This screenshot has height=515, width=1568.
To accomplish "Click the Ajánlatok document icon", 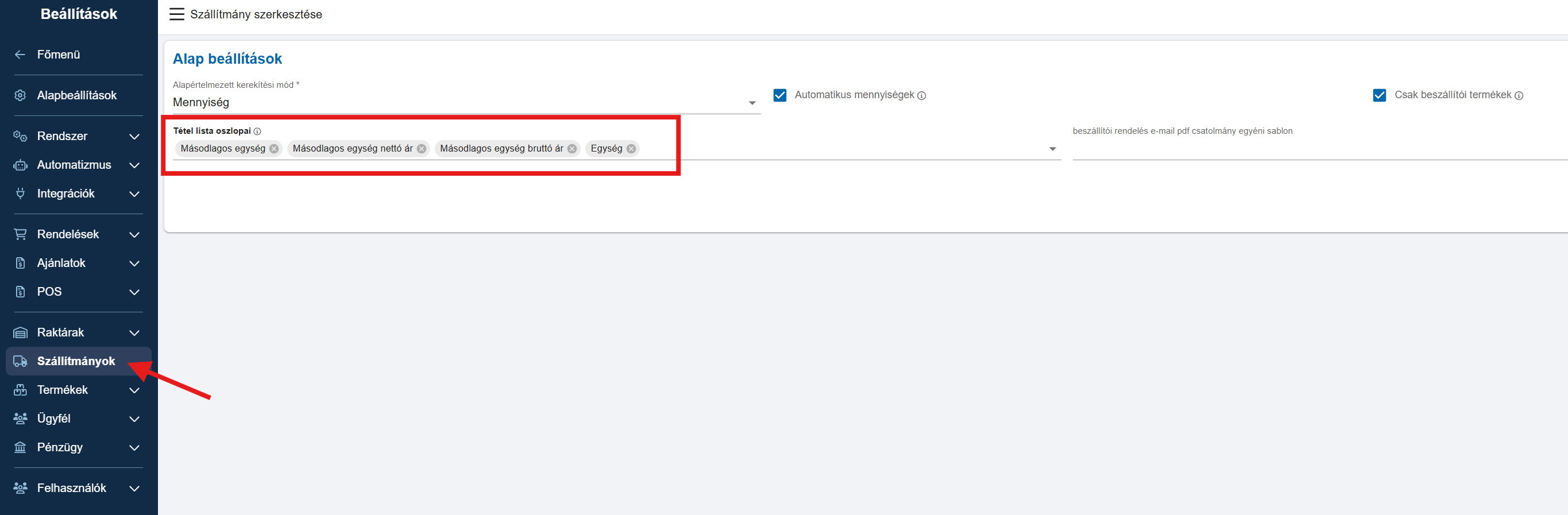I will 20,263.
